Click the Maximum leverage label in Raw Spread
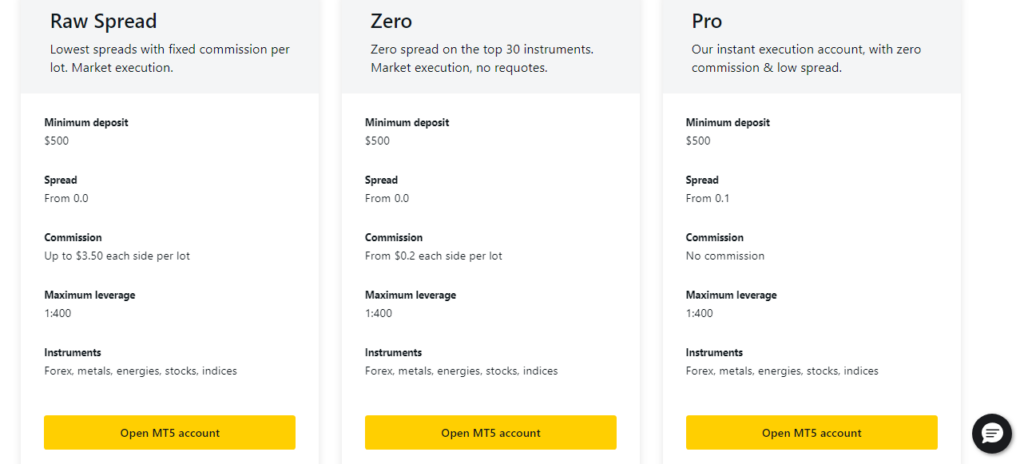Viewport: 1024px width, 464px height. click(89, 295)
